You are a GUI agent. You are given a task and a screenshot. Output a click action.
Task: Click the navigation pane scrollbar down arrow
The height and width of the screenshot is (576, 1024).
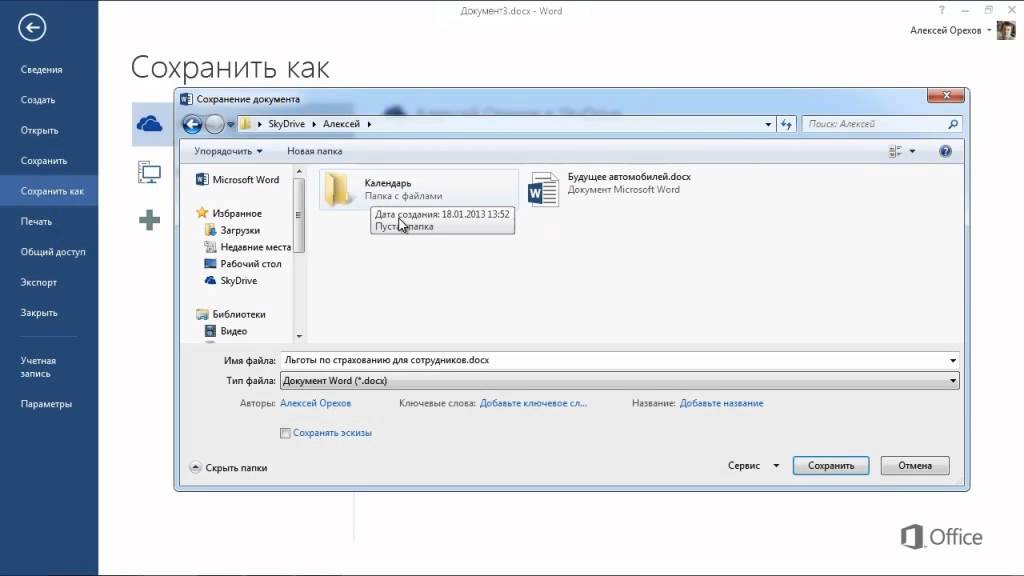299,336
